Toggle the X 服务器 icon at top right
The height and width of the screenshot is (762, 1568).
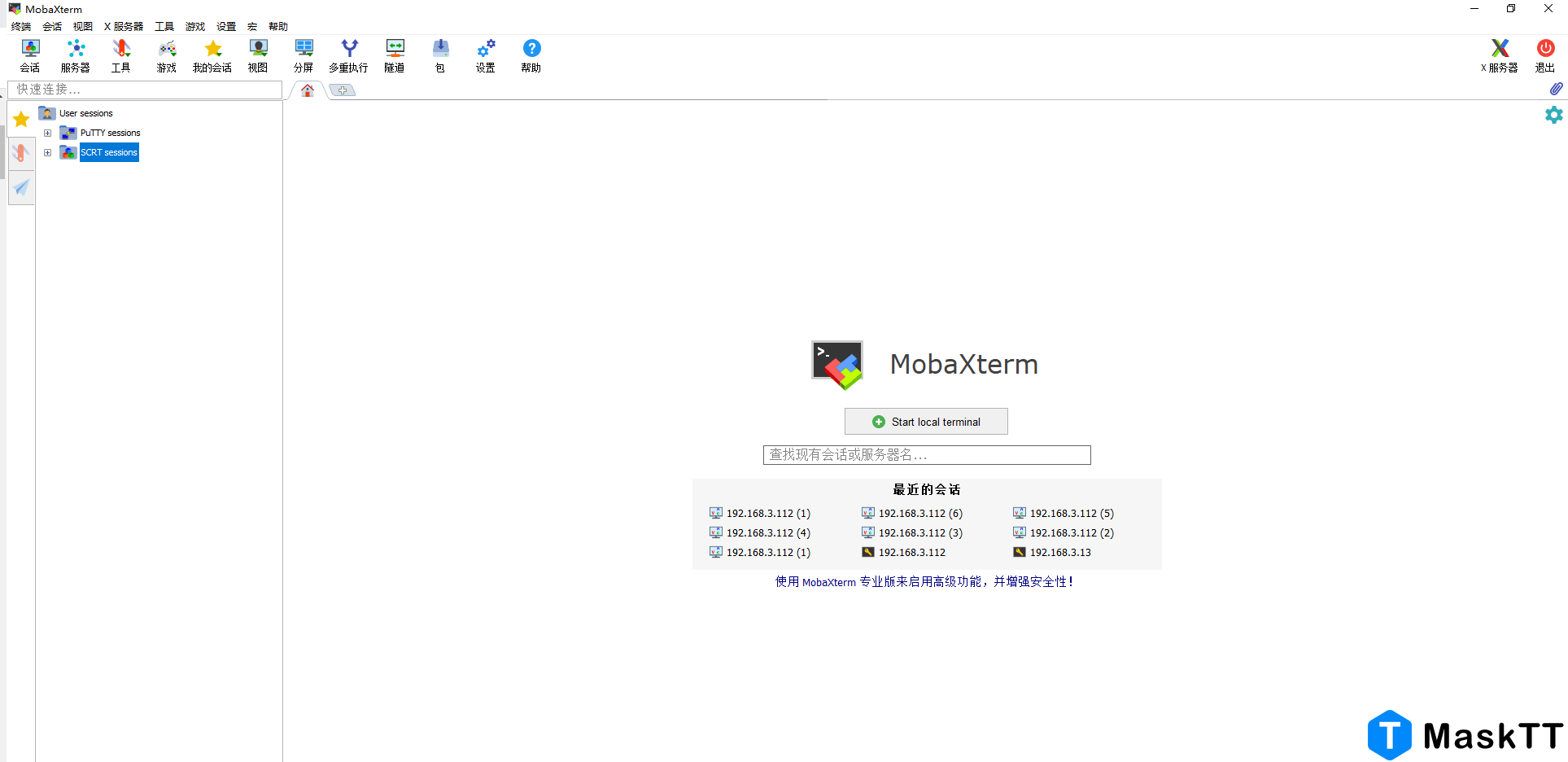point(1500,56)
